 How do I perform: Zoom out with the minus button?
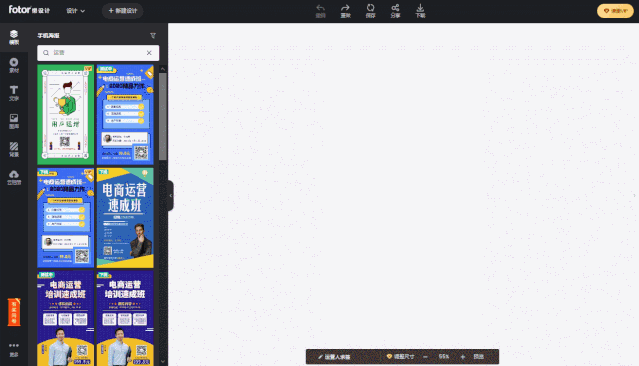pyautogui.click(x=425, y=357)
